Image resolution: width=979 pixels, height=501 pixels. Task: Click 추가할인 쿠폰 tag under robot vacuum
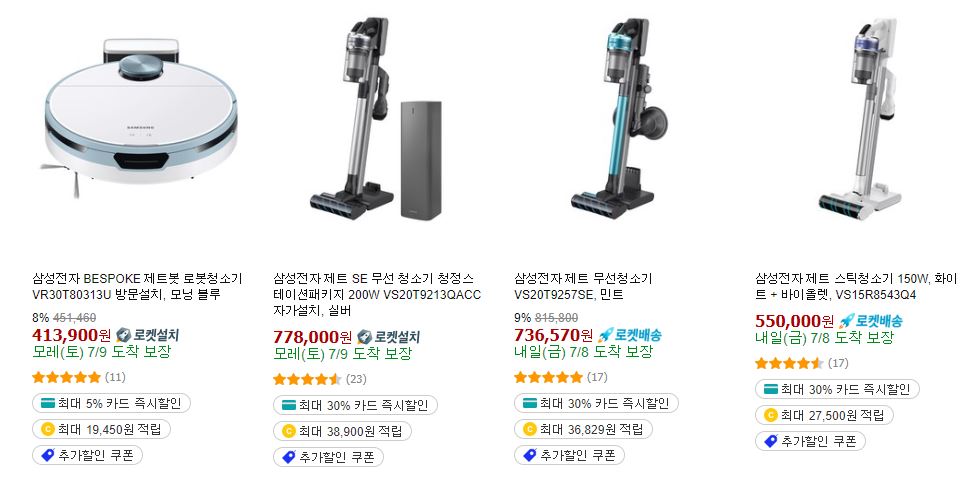(87, 455)
